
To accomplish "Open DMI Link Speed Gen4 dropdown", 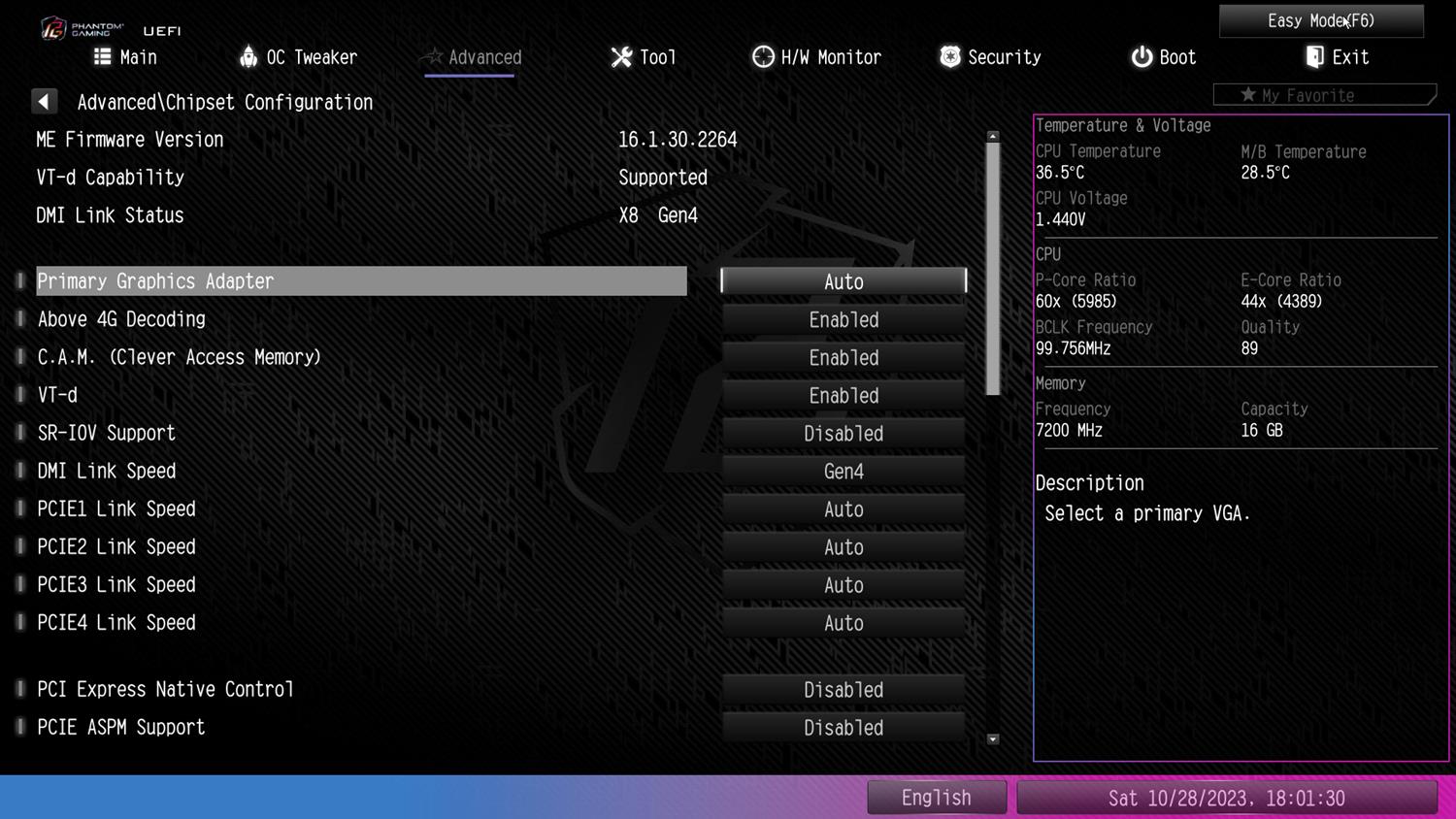I will pos(844,472).
